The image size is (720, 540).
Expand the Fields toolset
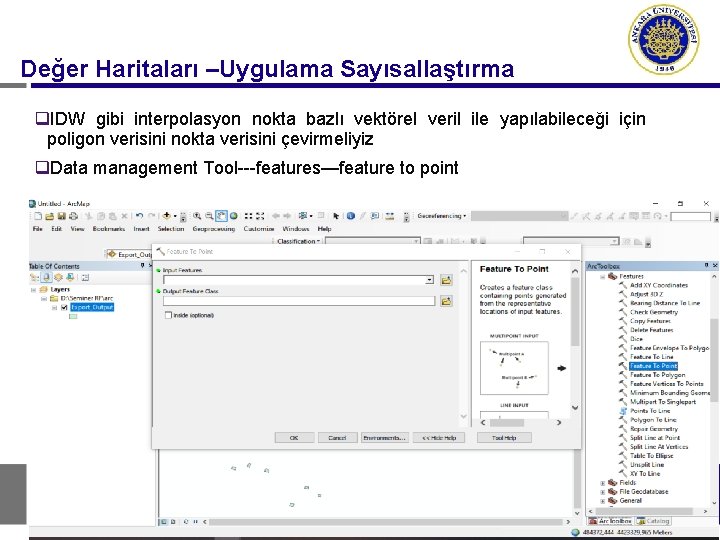602,483
